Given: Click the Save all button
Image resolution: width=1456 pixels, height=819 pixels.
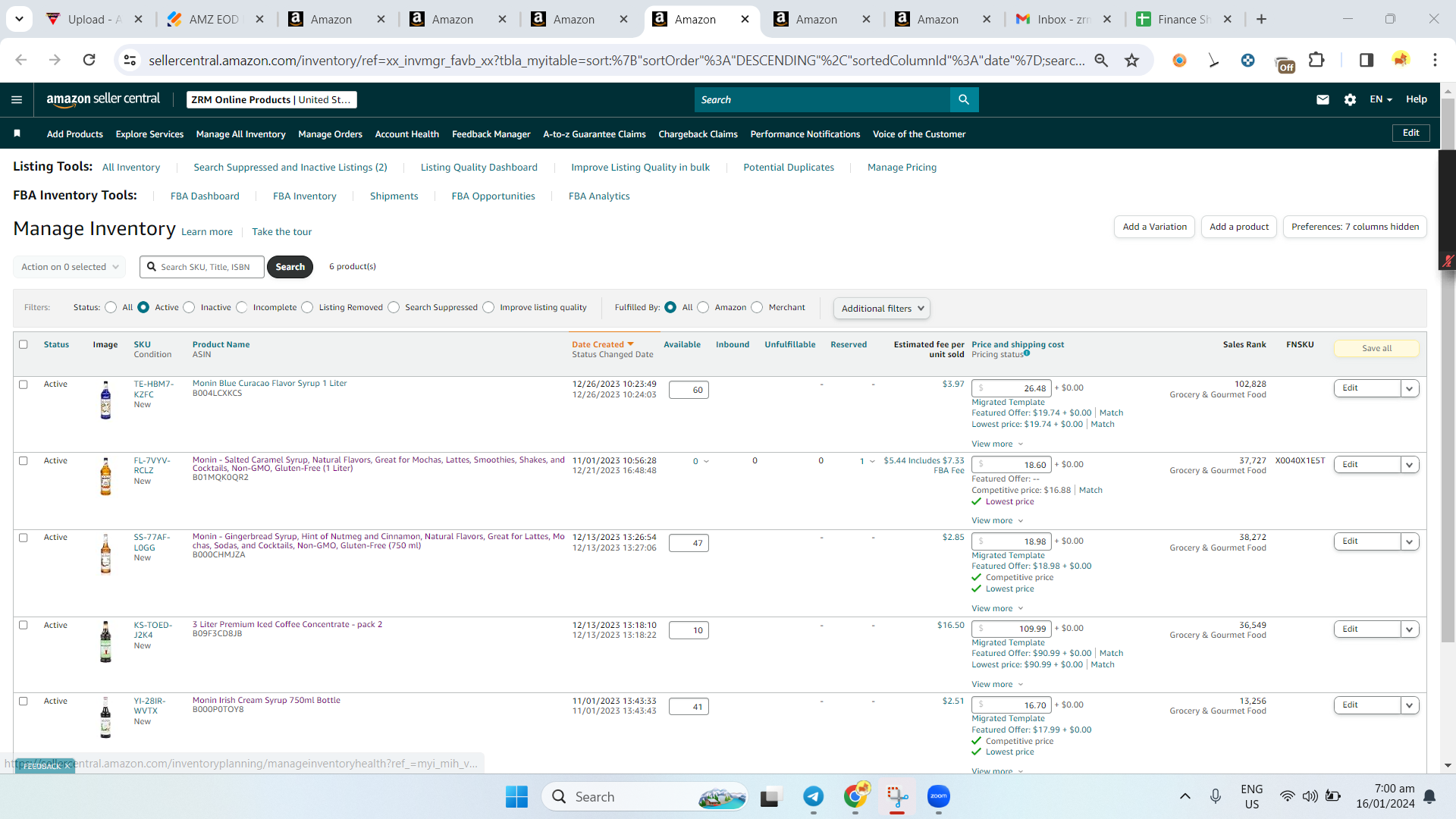Looking at the screenshot, I should point(1376,349).
